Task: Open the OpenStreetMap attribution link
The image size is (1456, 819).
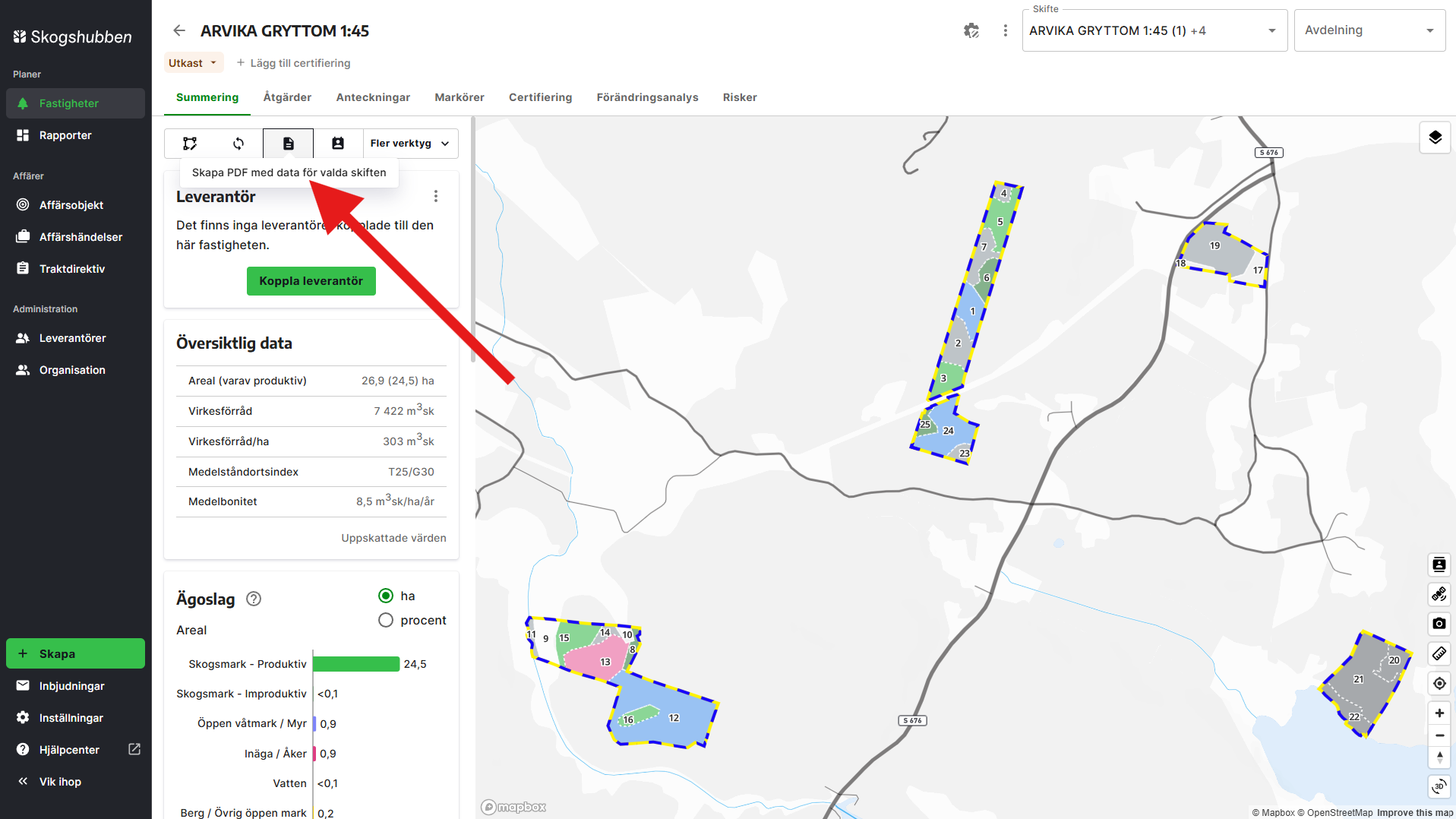Action: coord(1335,813)
